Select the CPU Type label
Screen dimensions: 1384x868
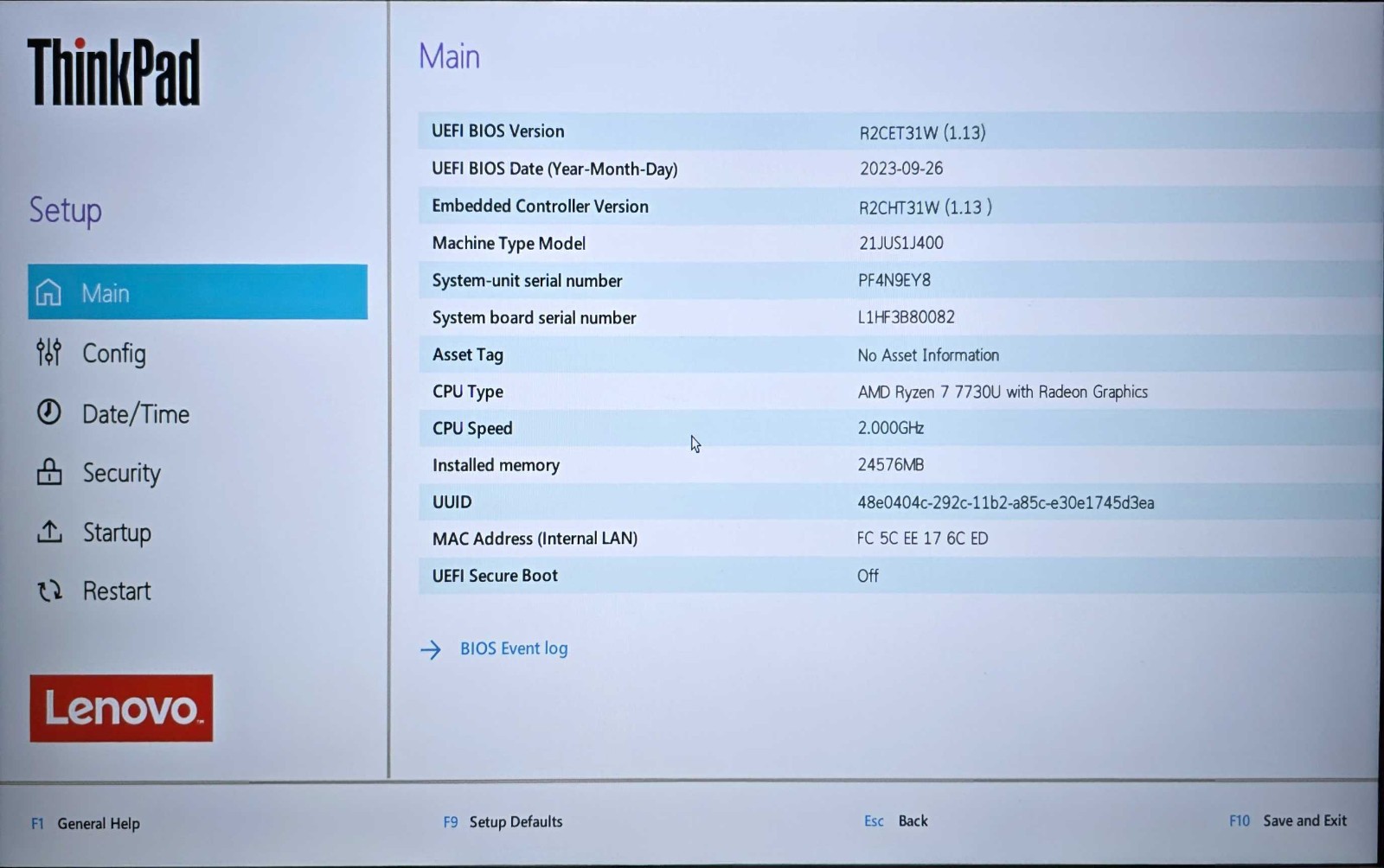(468, 392)
